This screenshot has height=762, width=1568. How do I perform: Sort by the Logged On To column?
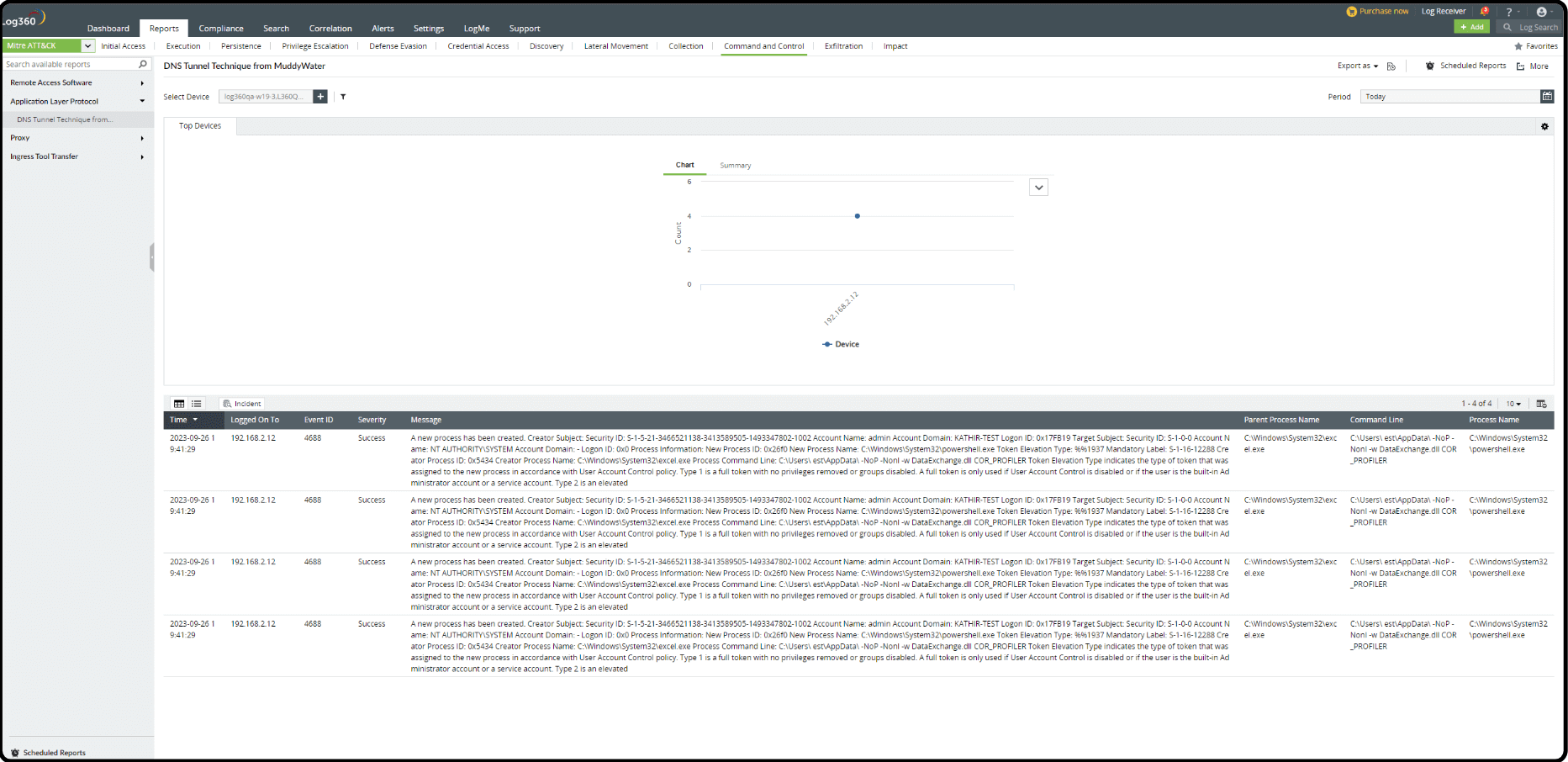[255, 420]
